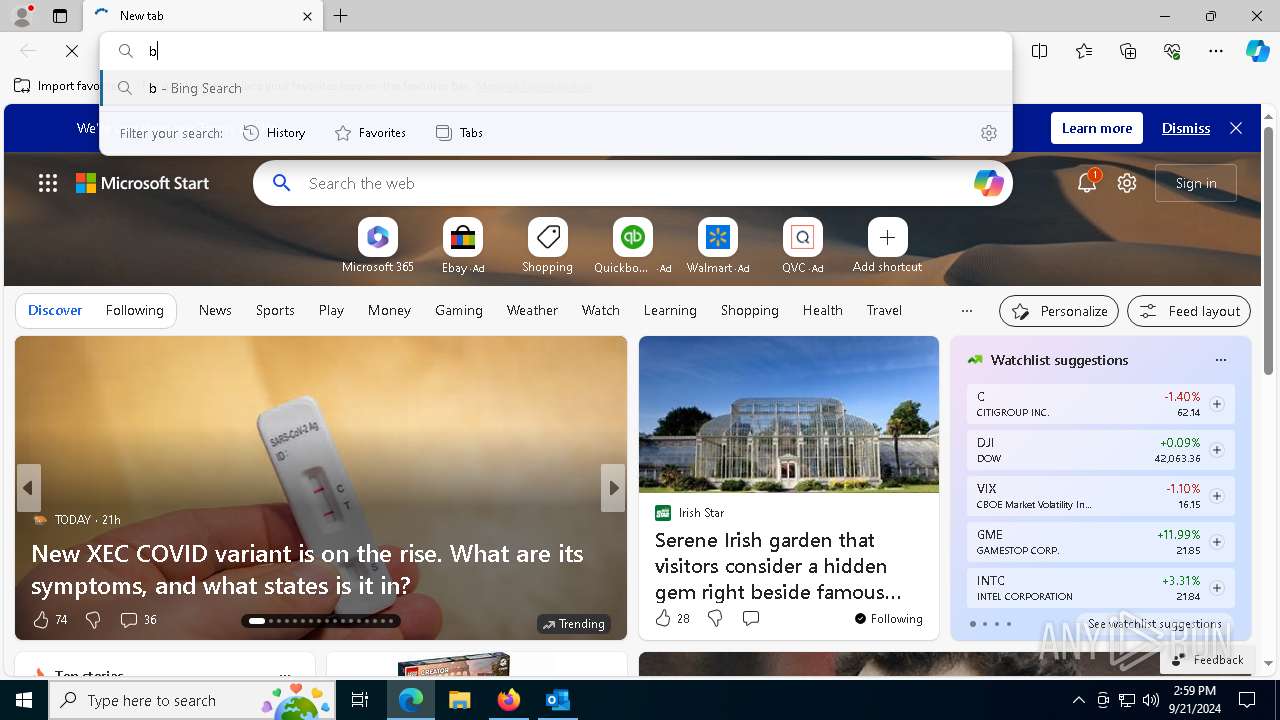Filter search by Favorites
This screenshot has height=720, width=1280.
370,133
